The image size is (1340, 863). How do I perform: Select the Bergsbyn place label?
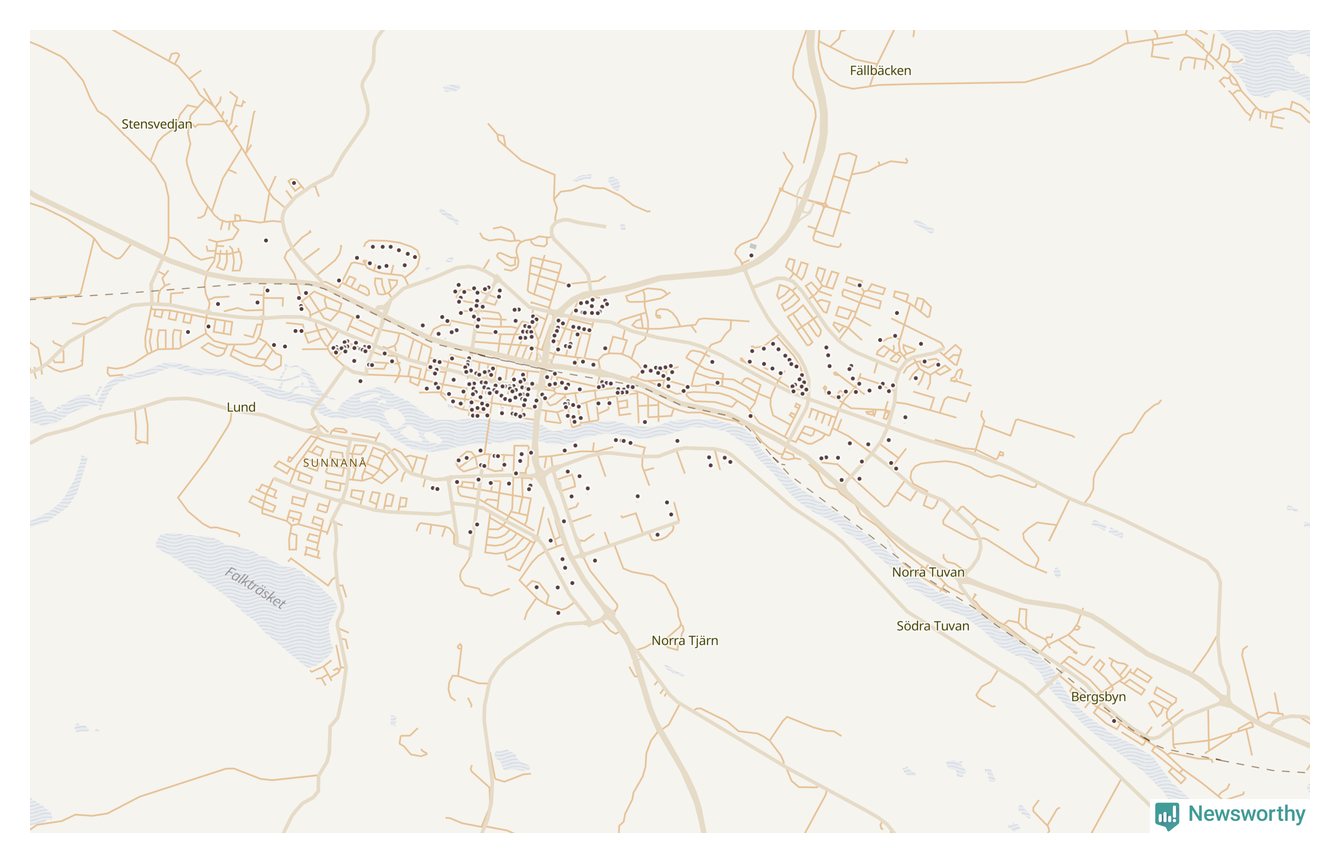[1098, 697]
